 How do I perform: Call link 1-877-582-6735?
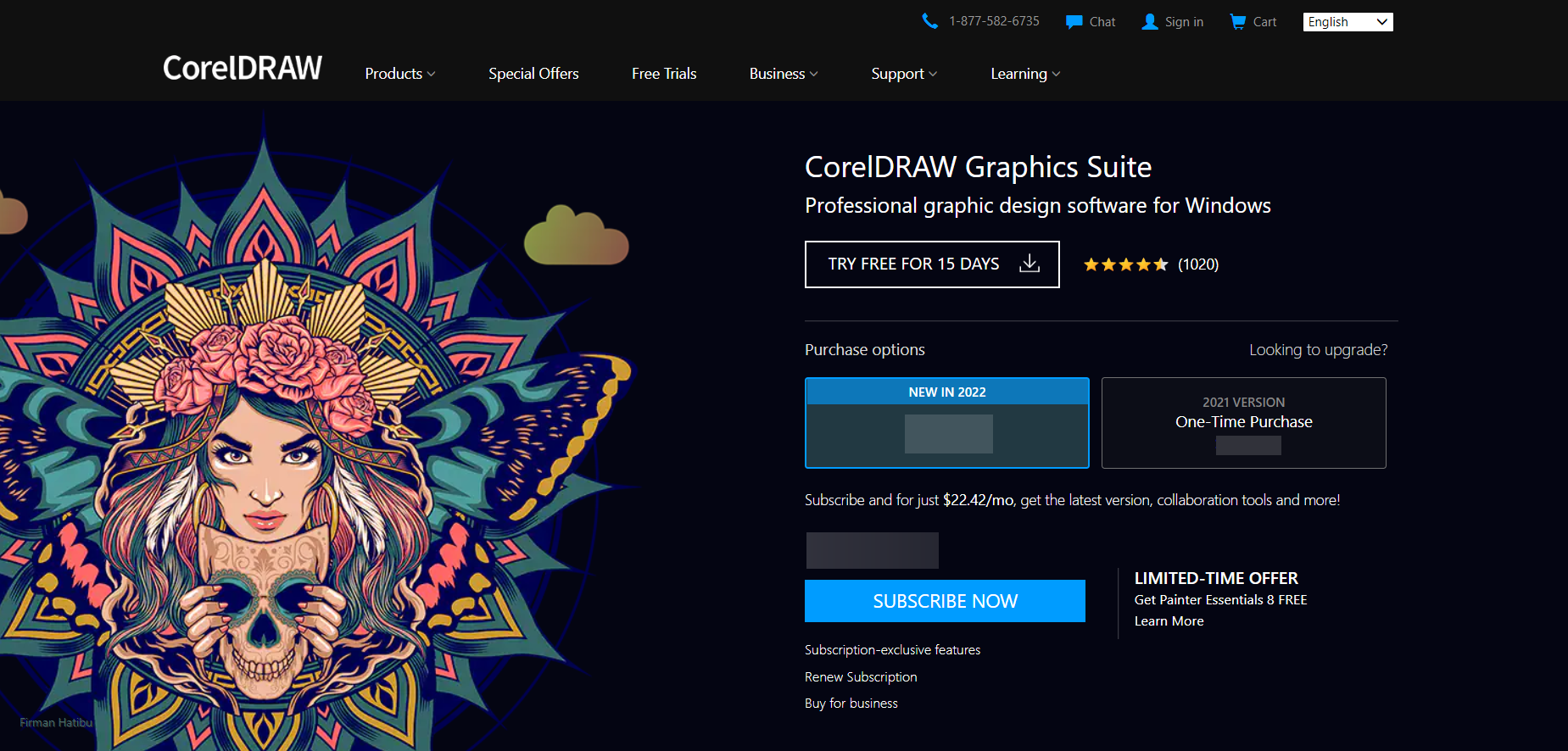pos(994,21)
